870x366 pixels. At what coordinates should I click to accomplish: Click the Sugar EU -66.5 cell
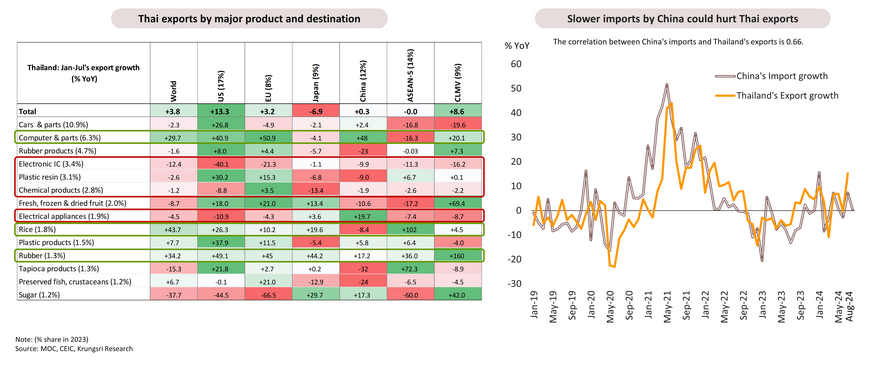point(268,295)
